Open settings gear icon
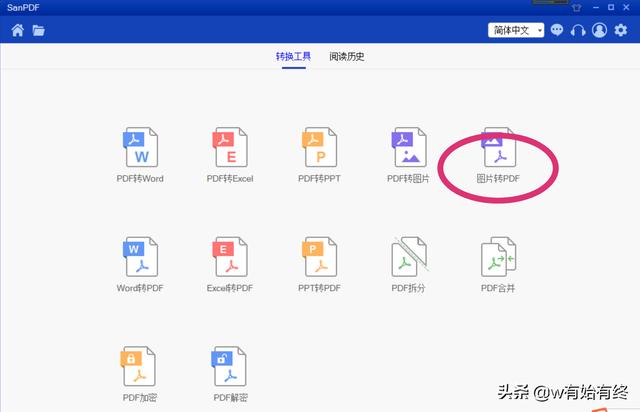The height and width of the screenshot is (412, 640). point(621,30)
